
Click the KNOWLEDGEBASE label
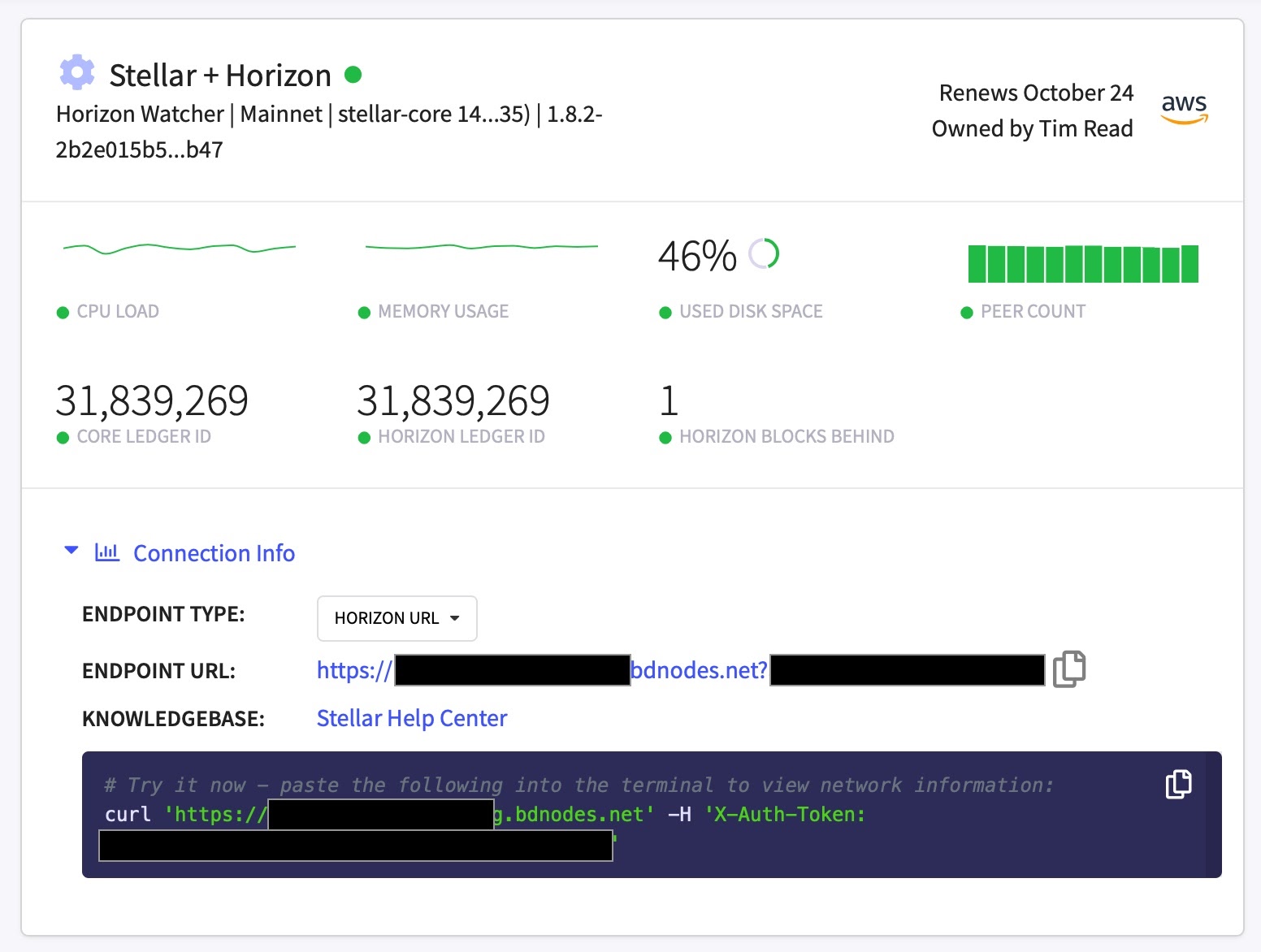pyautogui.click(x=173, y=719)
